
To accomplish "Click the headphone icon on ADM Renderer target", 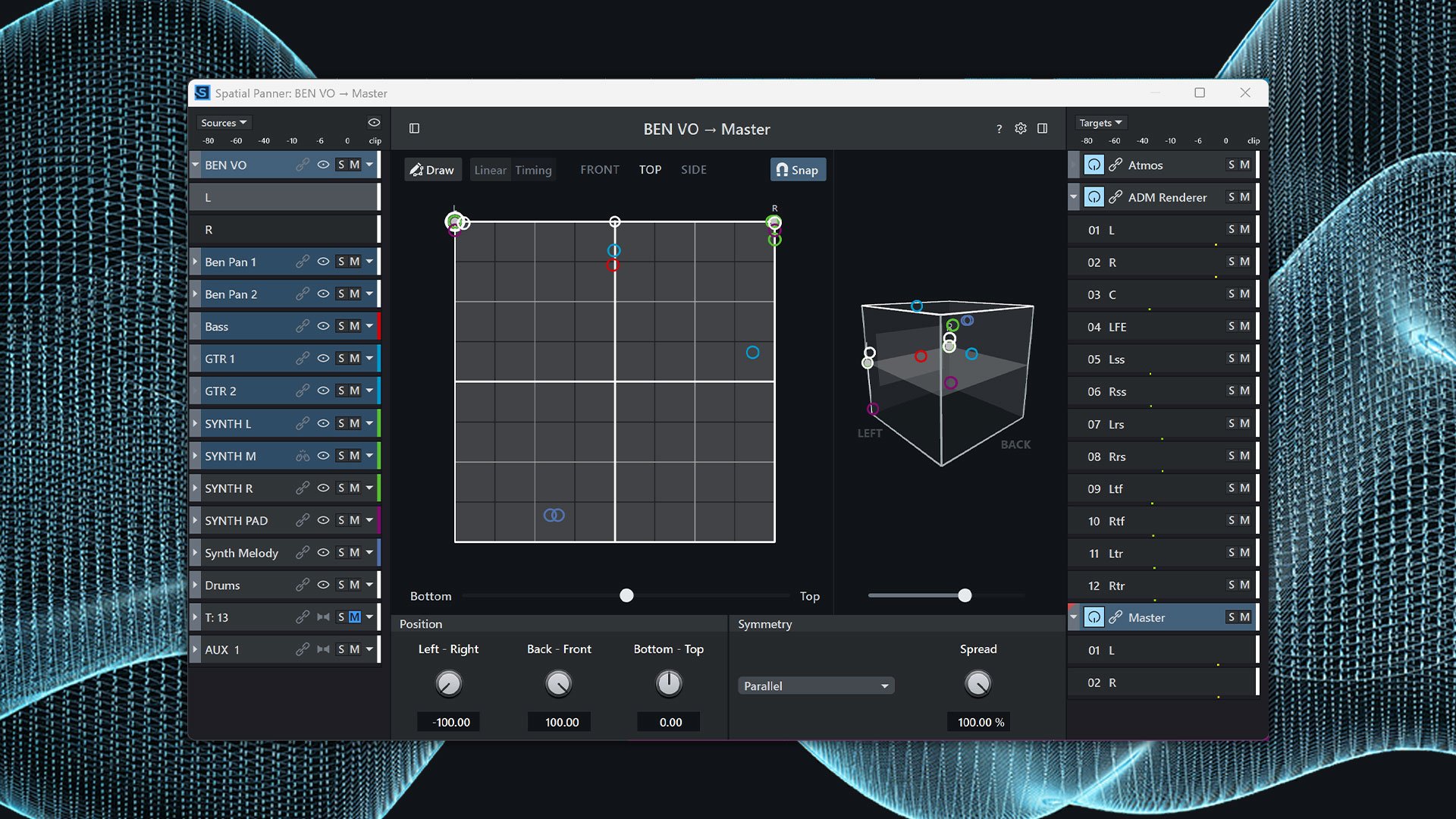I will [1094, 197].
